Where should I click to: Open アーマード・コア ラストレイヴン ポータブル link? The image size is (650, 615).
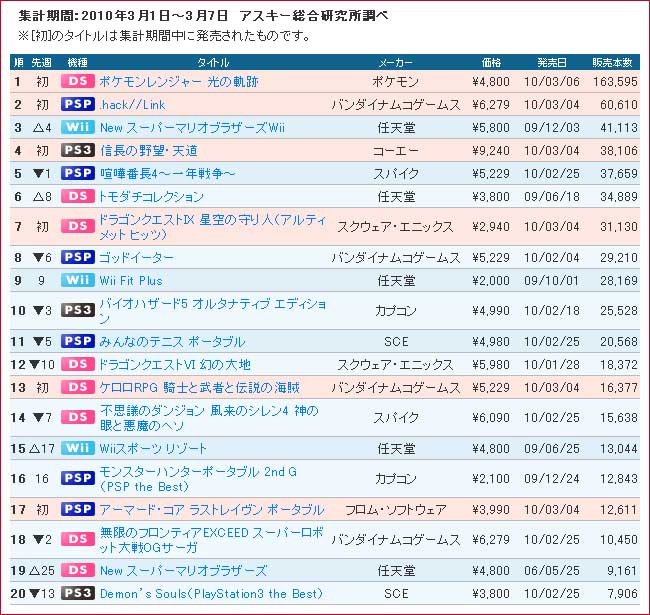tap(211, 509)
